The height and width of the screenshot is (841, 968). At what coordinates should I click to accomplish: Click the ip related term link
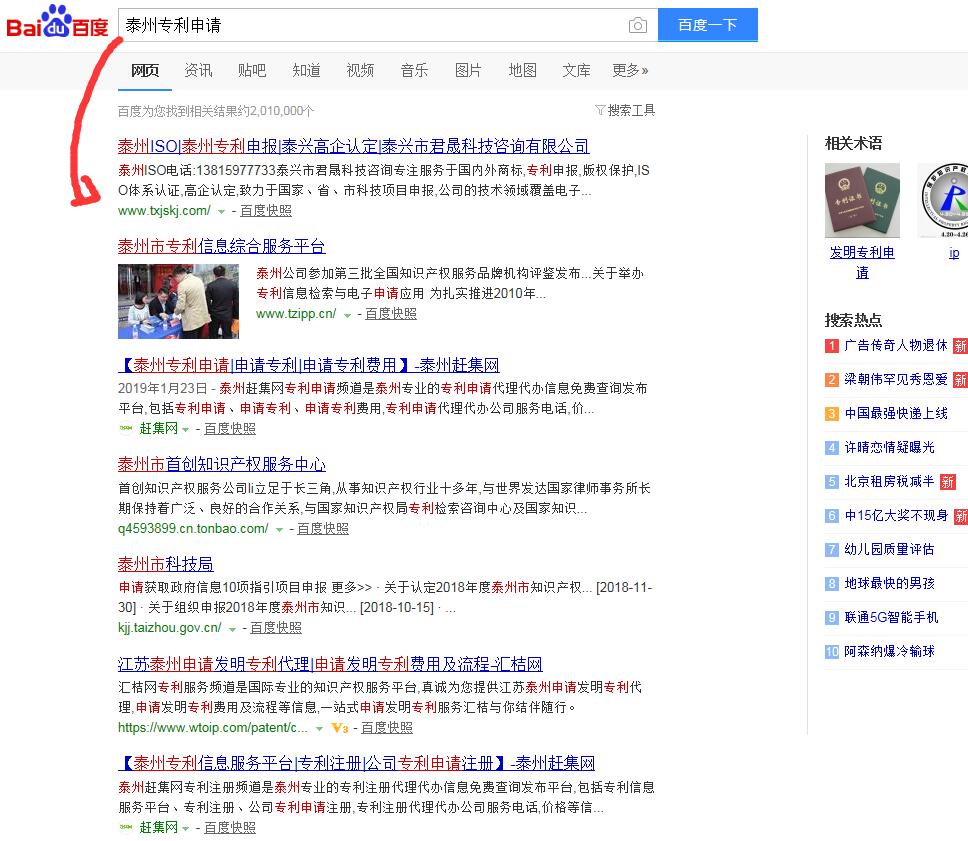coord(954,253)
